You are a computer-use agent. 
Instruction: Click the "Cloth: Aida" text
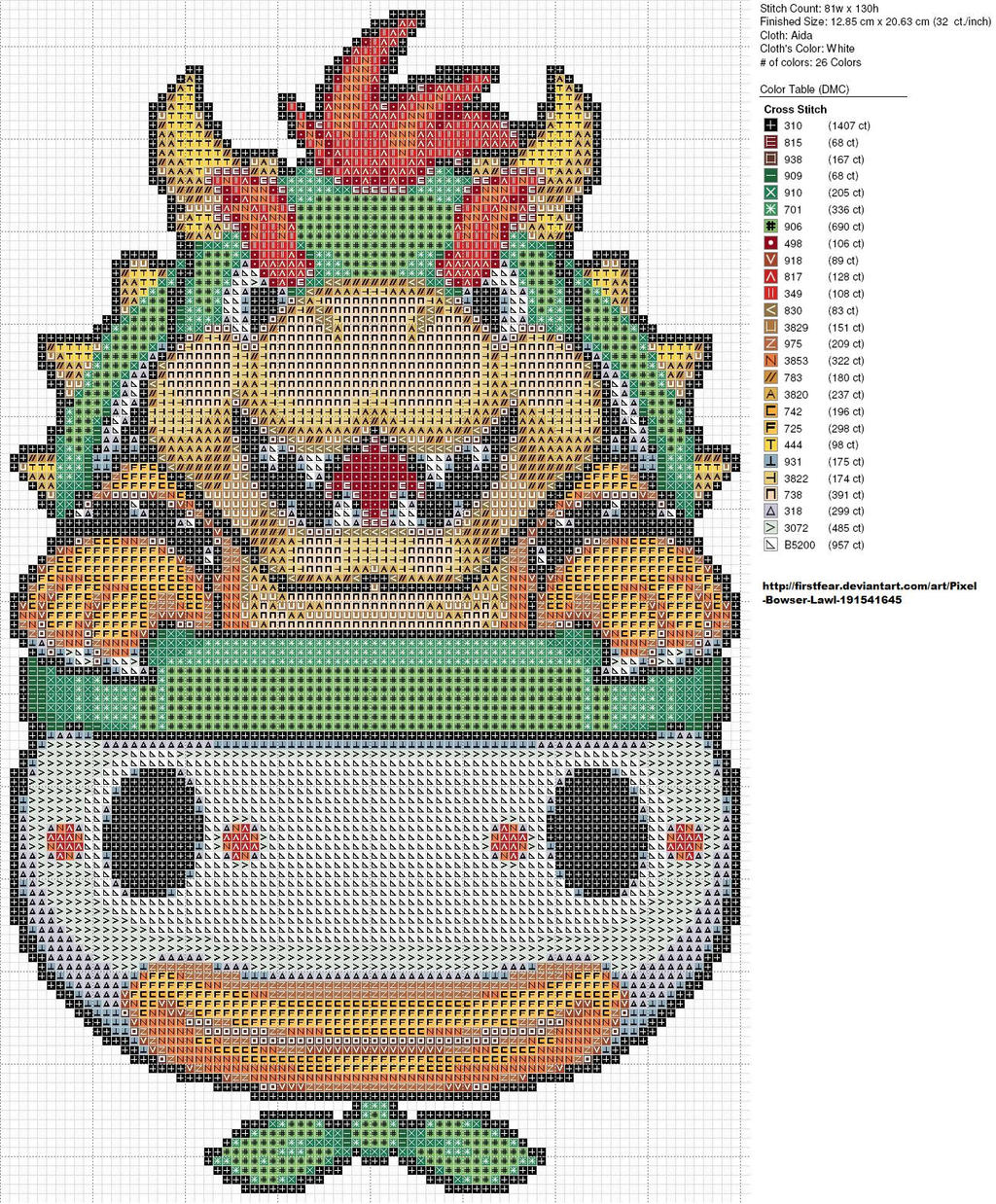pyautogui.click(x=786, y=35)
